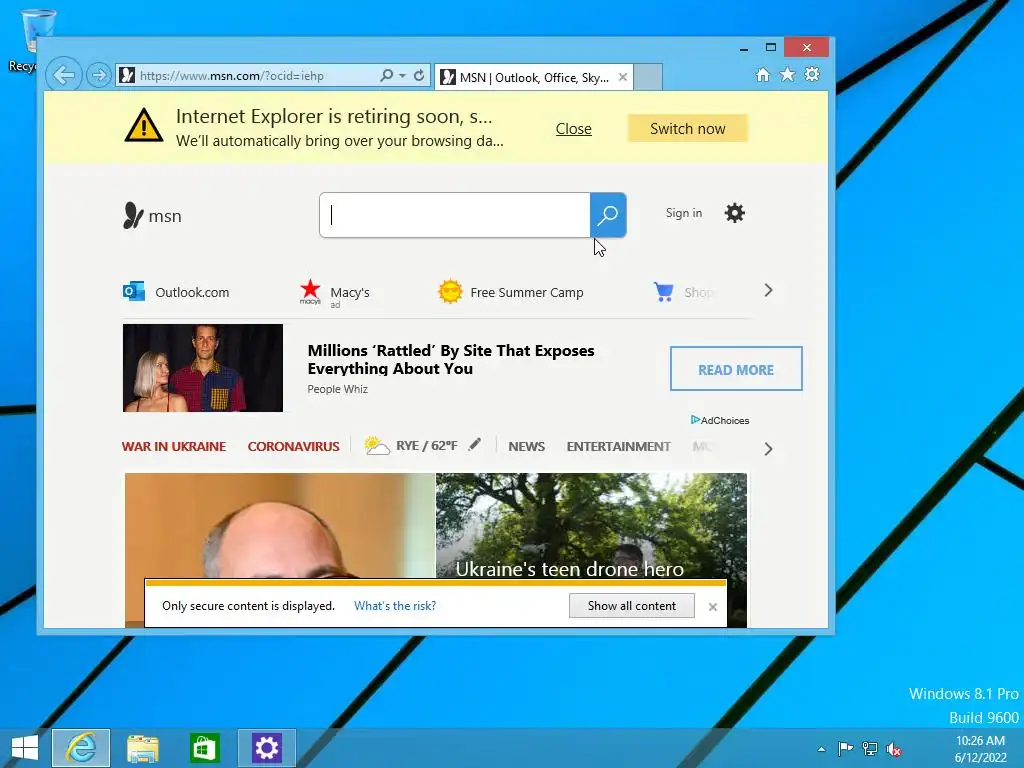
Task: Click the shopping cart icon
Action: click(664, 291)
